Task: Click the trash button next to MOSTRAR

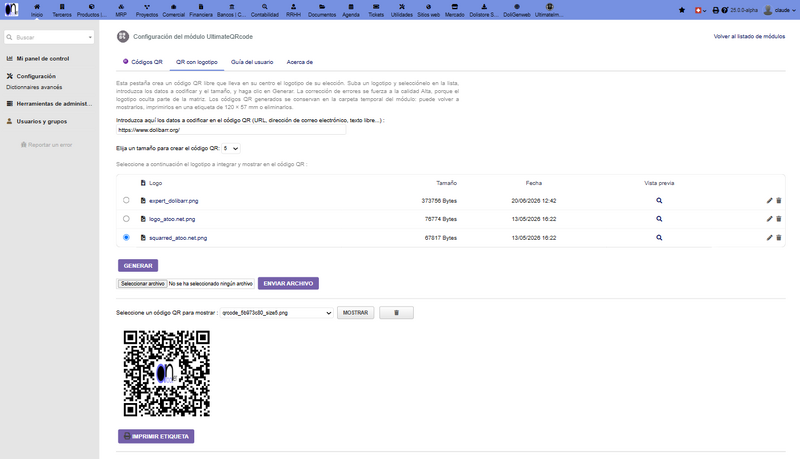Action: pyautogui.click(x=396, y=313)
